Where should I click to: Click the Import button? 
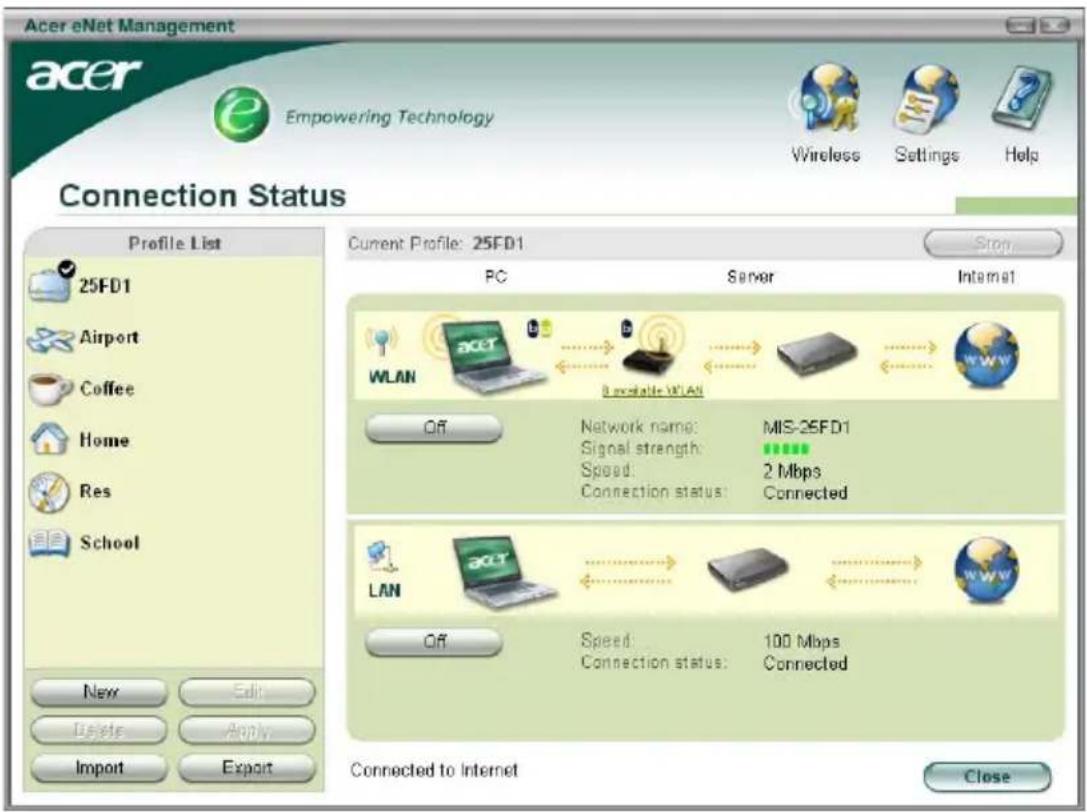coord(99,768)
